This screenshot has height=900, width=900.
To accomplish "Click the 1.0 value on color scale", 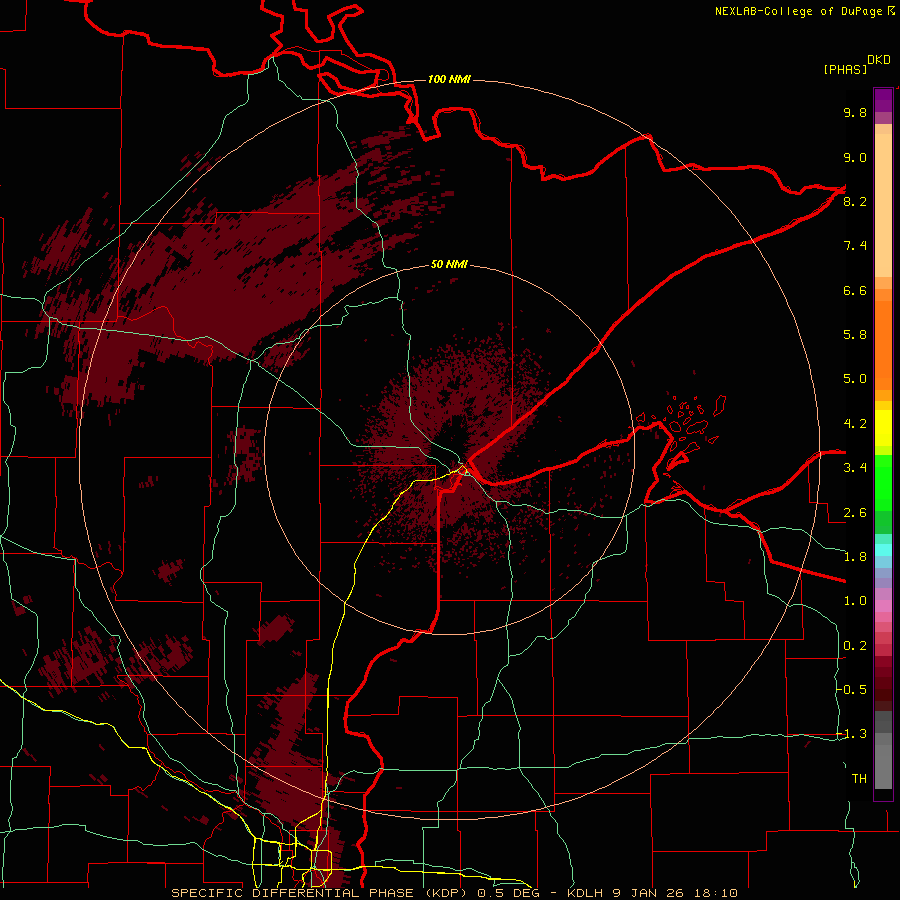I will (855, 601).
